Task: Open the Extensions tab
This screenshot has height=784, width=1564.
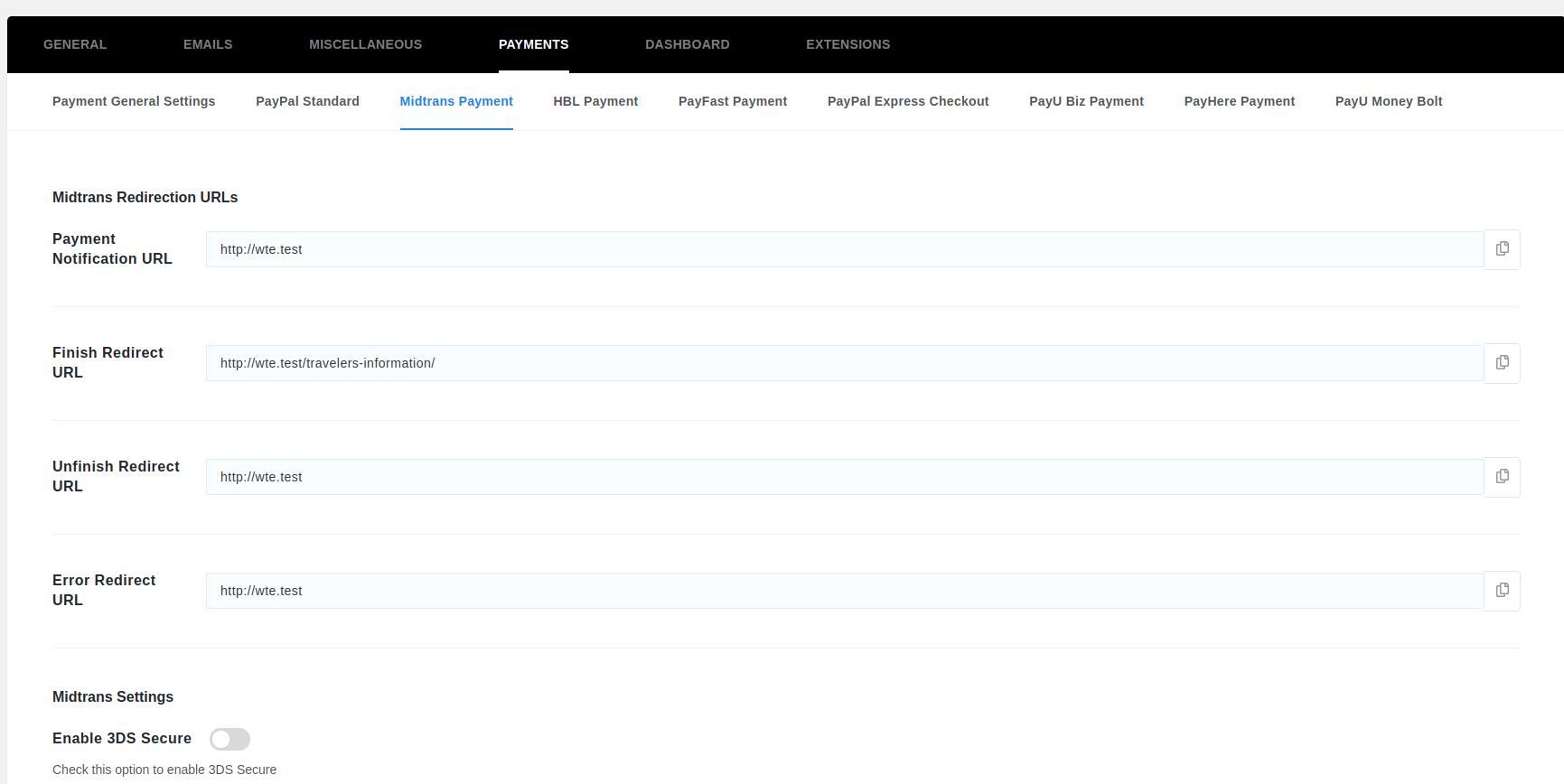Action: (848, 44)
